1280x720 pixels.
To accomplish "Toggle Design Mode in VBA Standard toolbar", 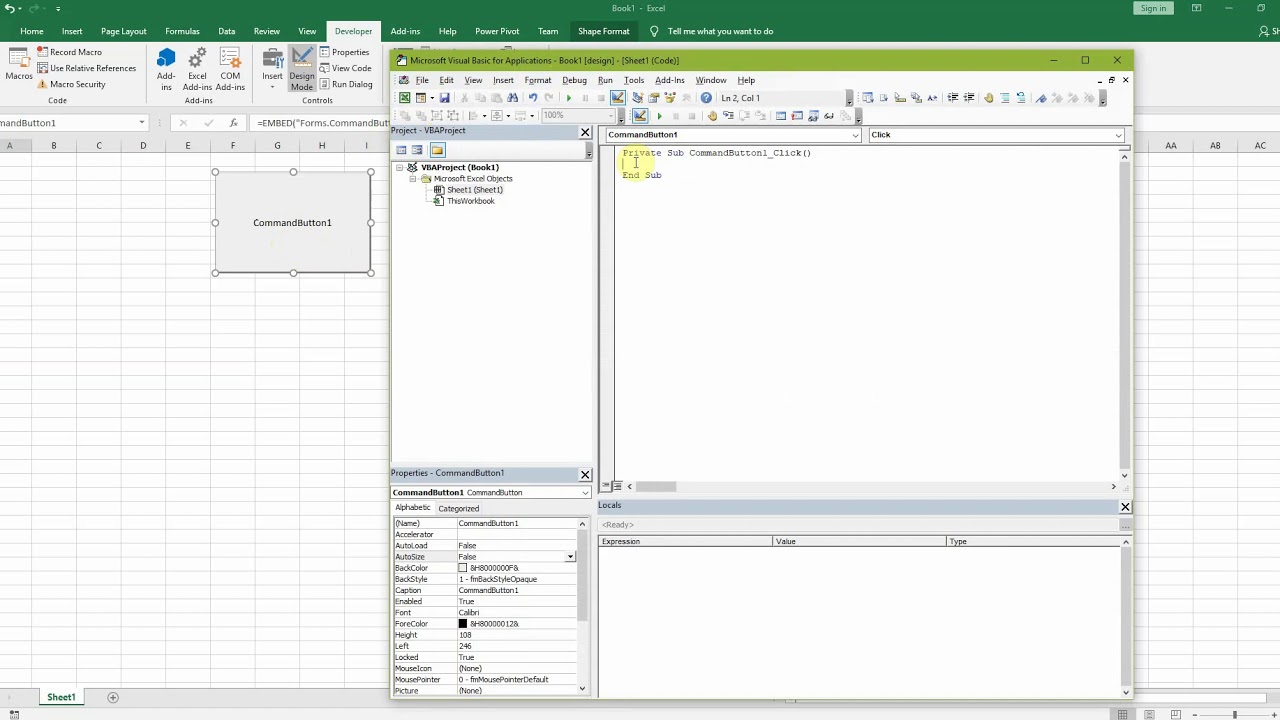I will coord(618,98).
